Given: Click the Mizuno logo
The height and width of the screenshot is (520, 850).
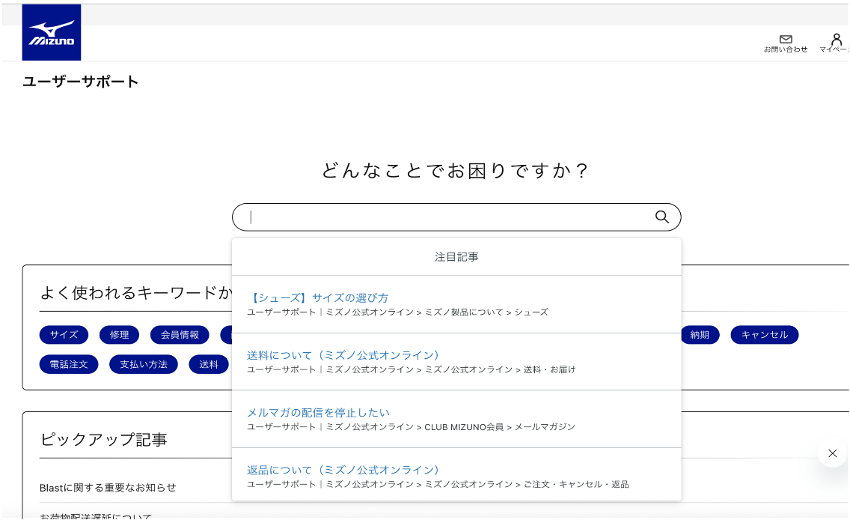Looking at the screenshot, I should [51, 33].
